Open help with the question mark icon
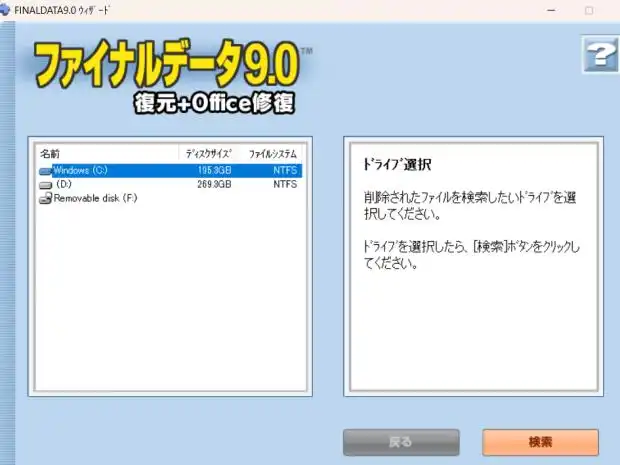 point(600,55)
